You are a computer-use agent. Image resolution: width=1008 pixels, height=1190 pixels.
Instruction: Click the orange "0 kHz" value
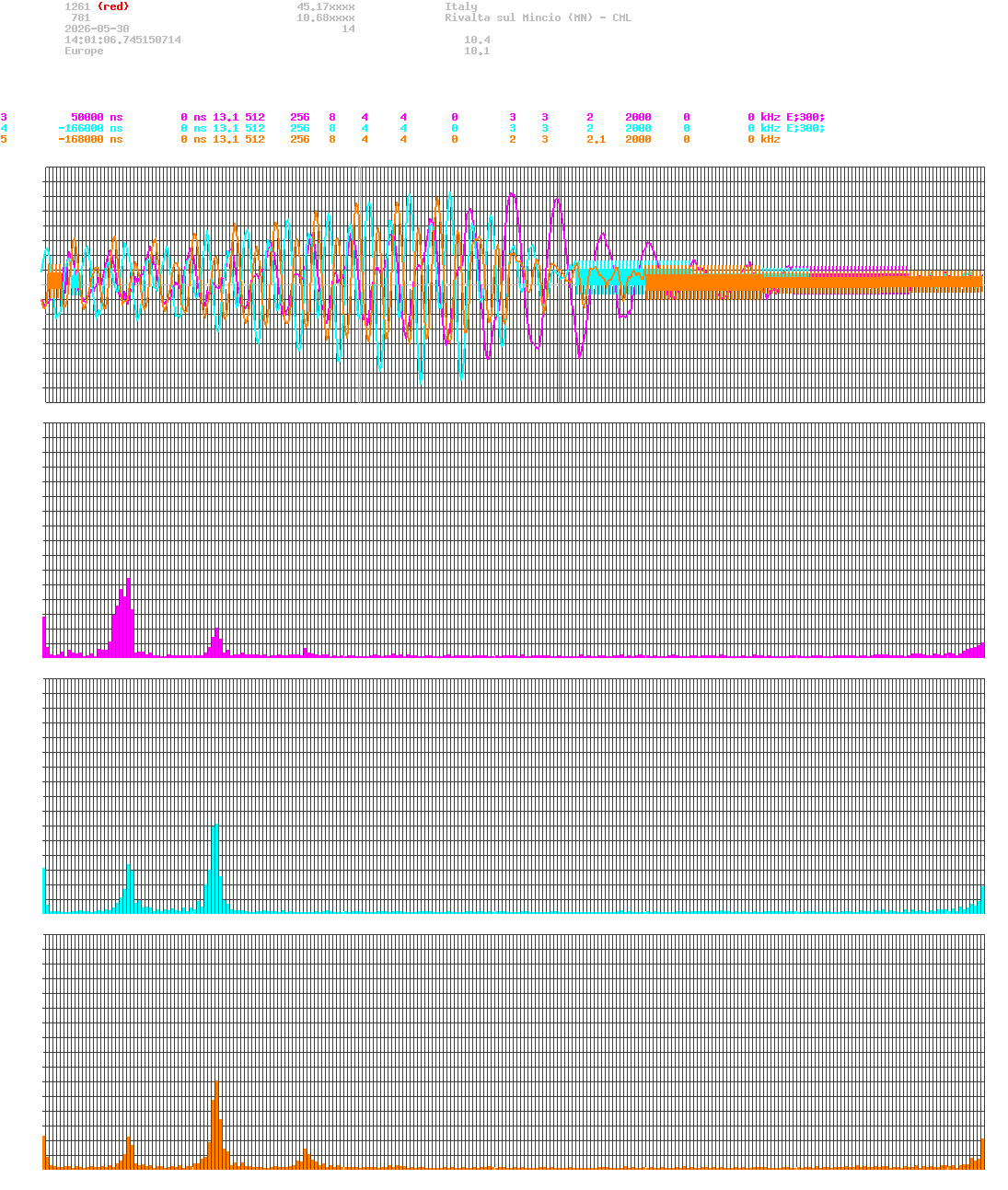coord(764,139)
